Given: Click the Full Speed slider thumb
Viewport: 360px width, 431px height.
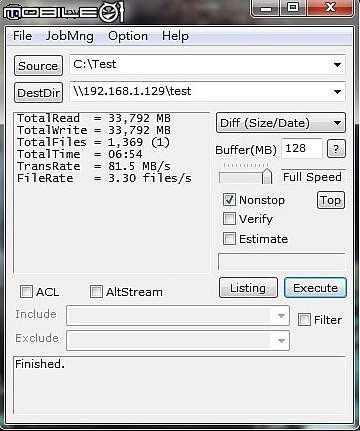Looking at the screenshot, I should tap(267, 176).
